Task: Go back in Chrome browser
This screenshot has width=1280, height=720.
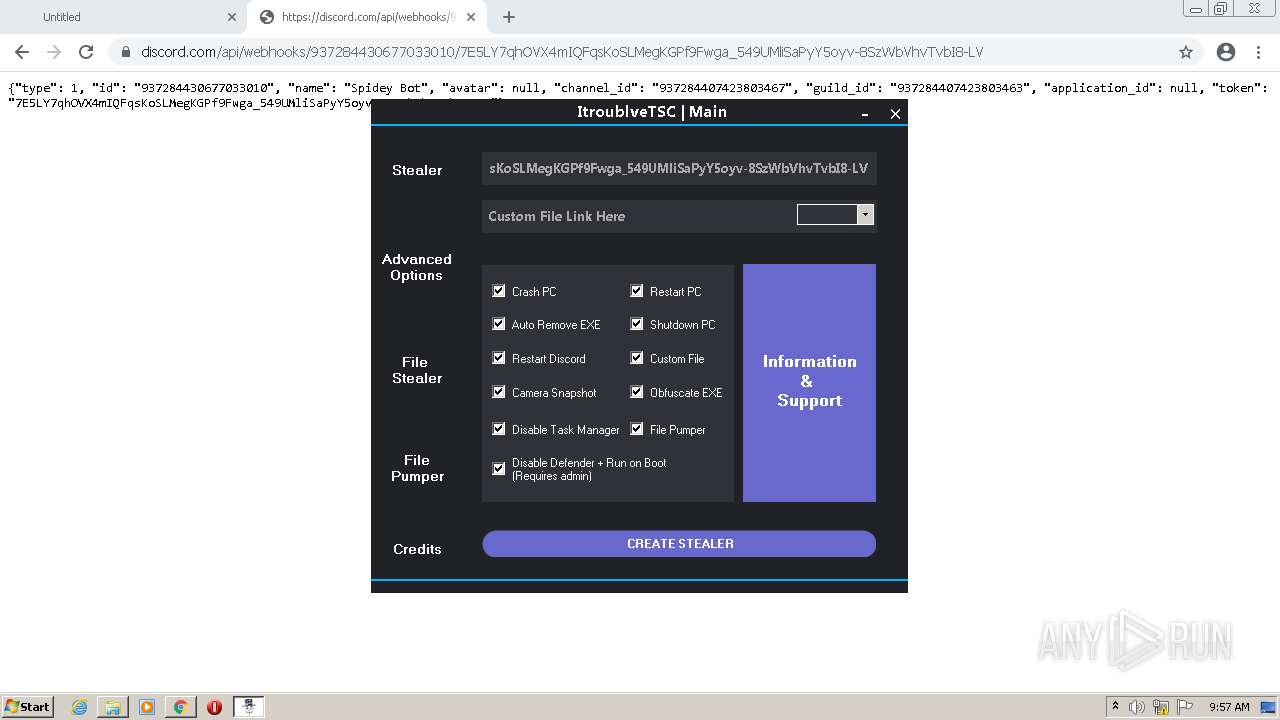Action: pos(22,52)
